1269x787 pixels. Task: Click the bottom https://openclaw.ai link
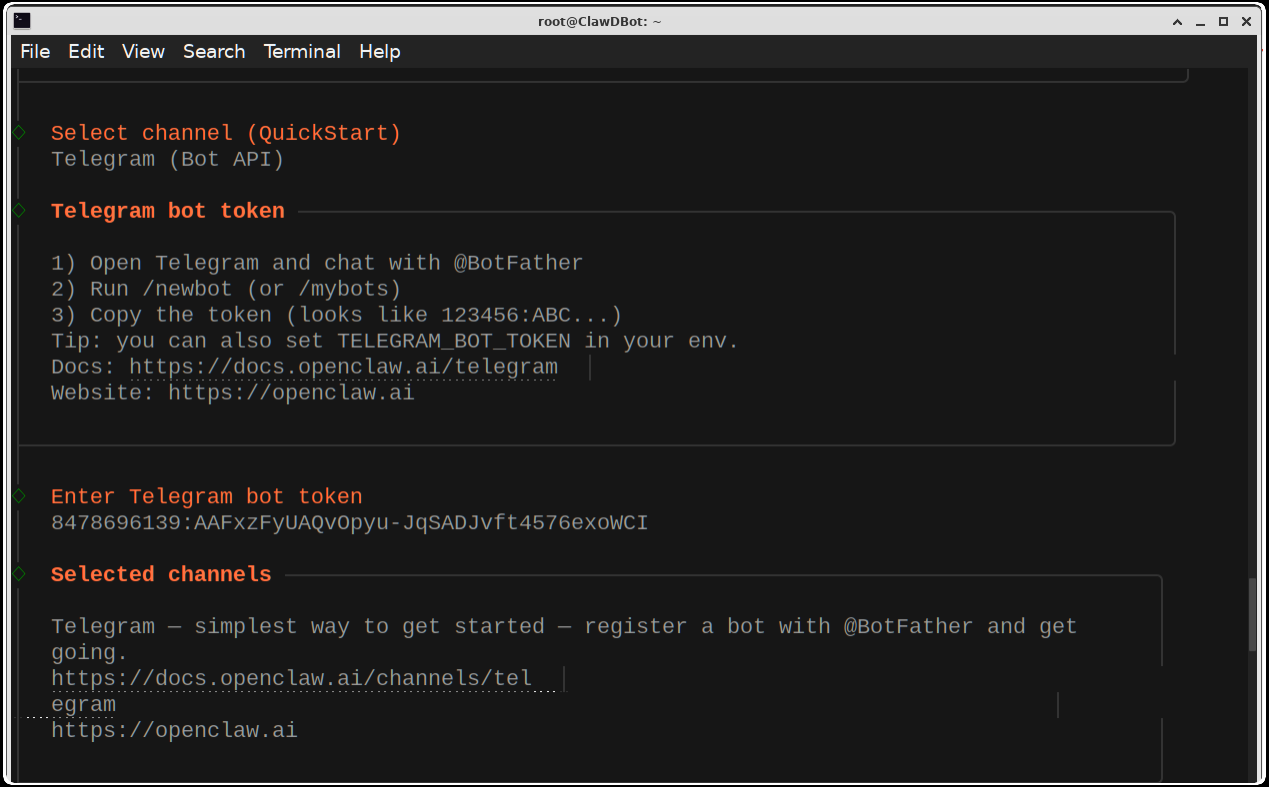click(x=174, y=731)
